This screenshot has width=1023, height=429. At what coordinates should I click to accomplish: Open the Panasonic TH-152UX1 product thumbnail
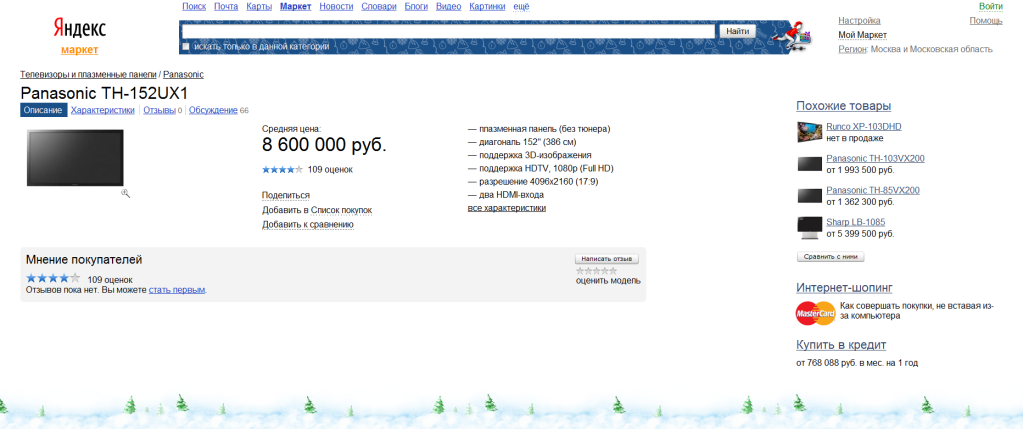(x=75, y=158)
